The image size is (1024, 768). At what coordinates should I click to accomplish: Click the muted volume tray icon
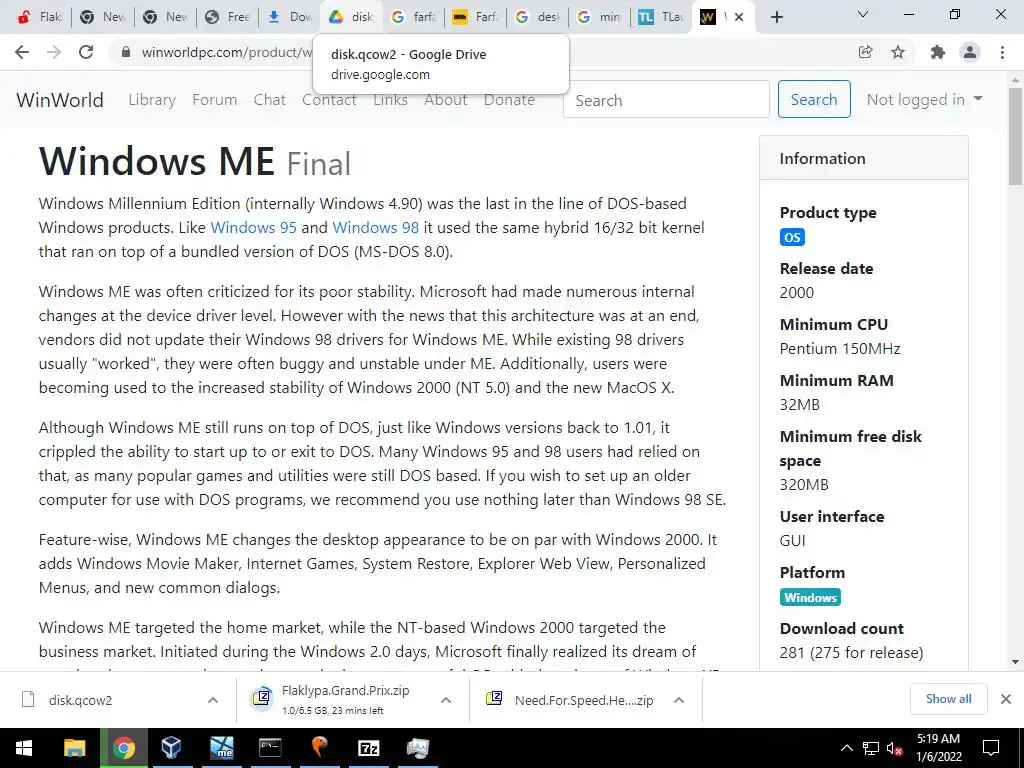click(x=895, y=748)
